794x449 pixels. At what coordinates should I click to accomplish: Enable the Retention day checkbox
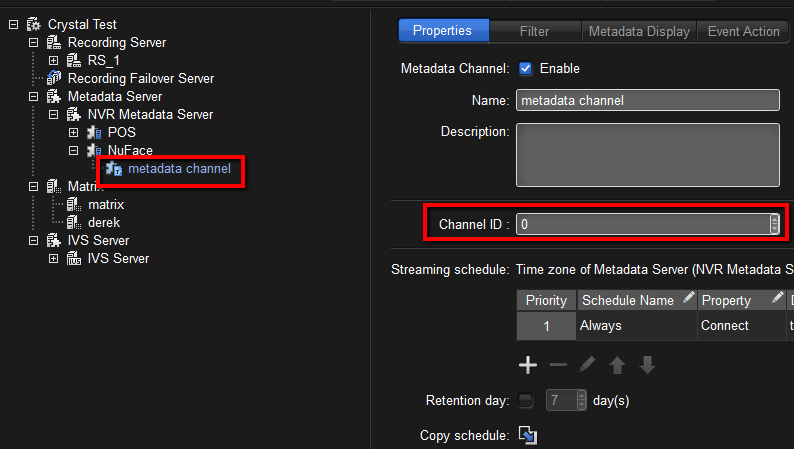click(526, 401)
